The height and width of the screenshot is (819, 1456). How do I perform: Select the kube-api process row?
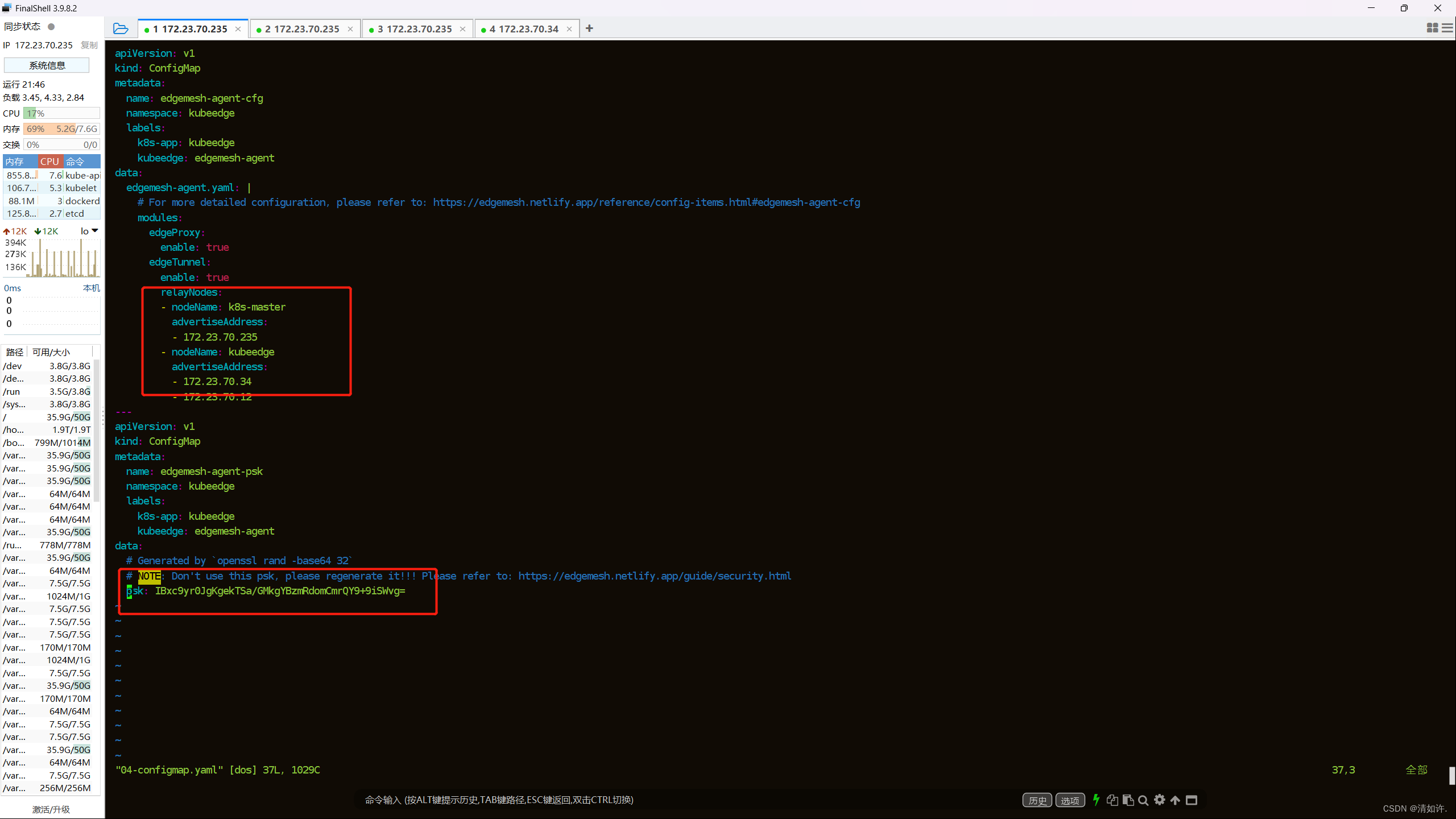tap(52, 175)
